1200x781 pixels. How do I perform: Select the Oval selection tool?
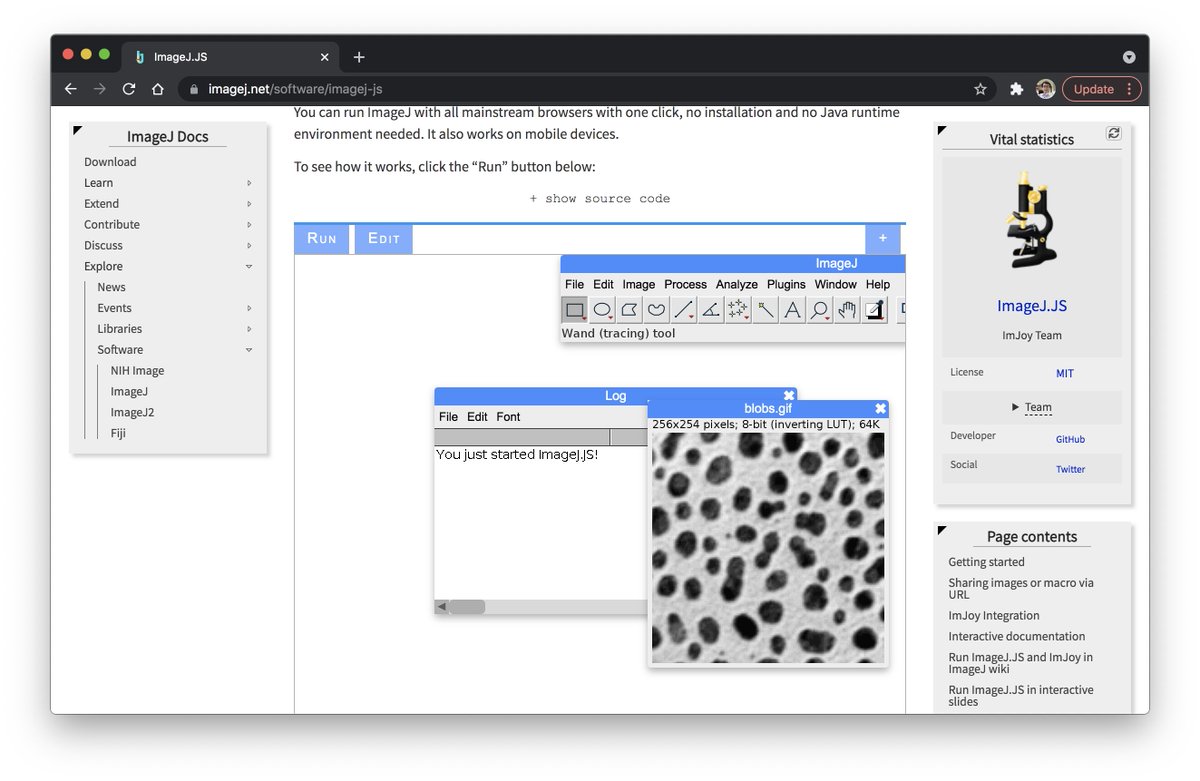(x=602, y=310)
